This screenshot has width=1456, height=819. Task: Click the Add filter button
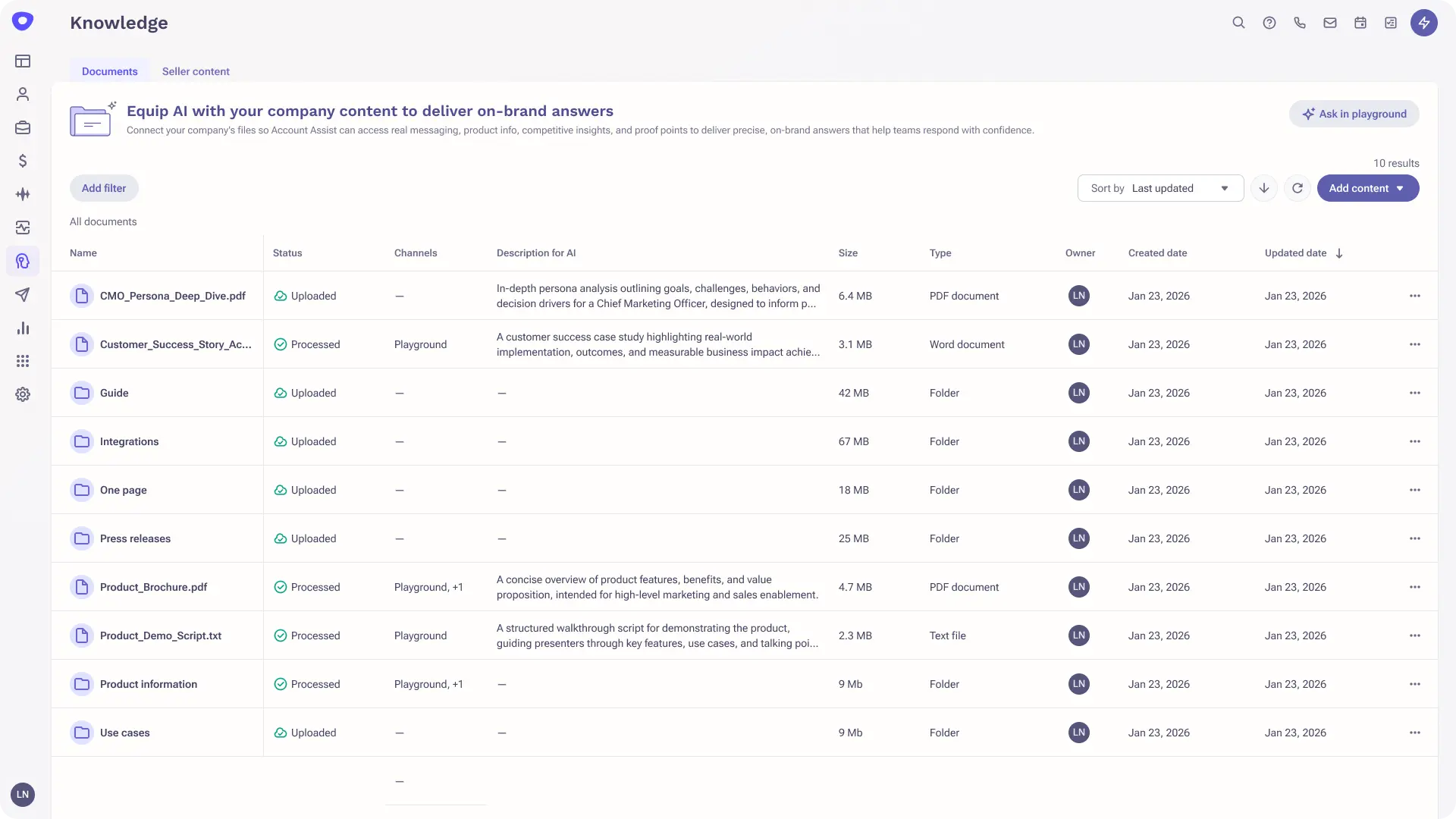[104, 188]
